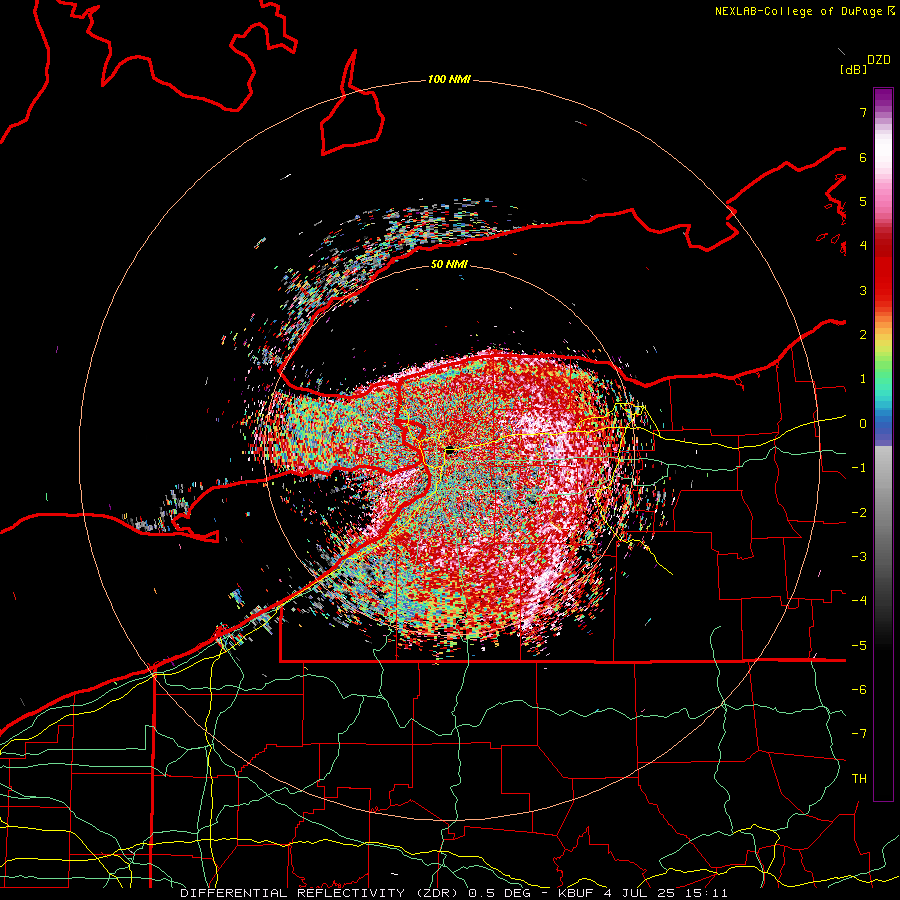Click the scale value 0 label
Screen dimensions: 900x900
[863, 424]
